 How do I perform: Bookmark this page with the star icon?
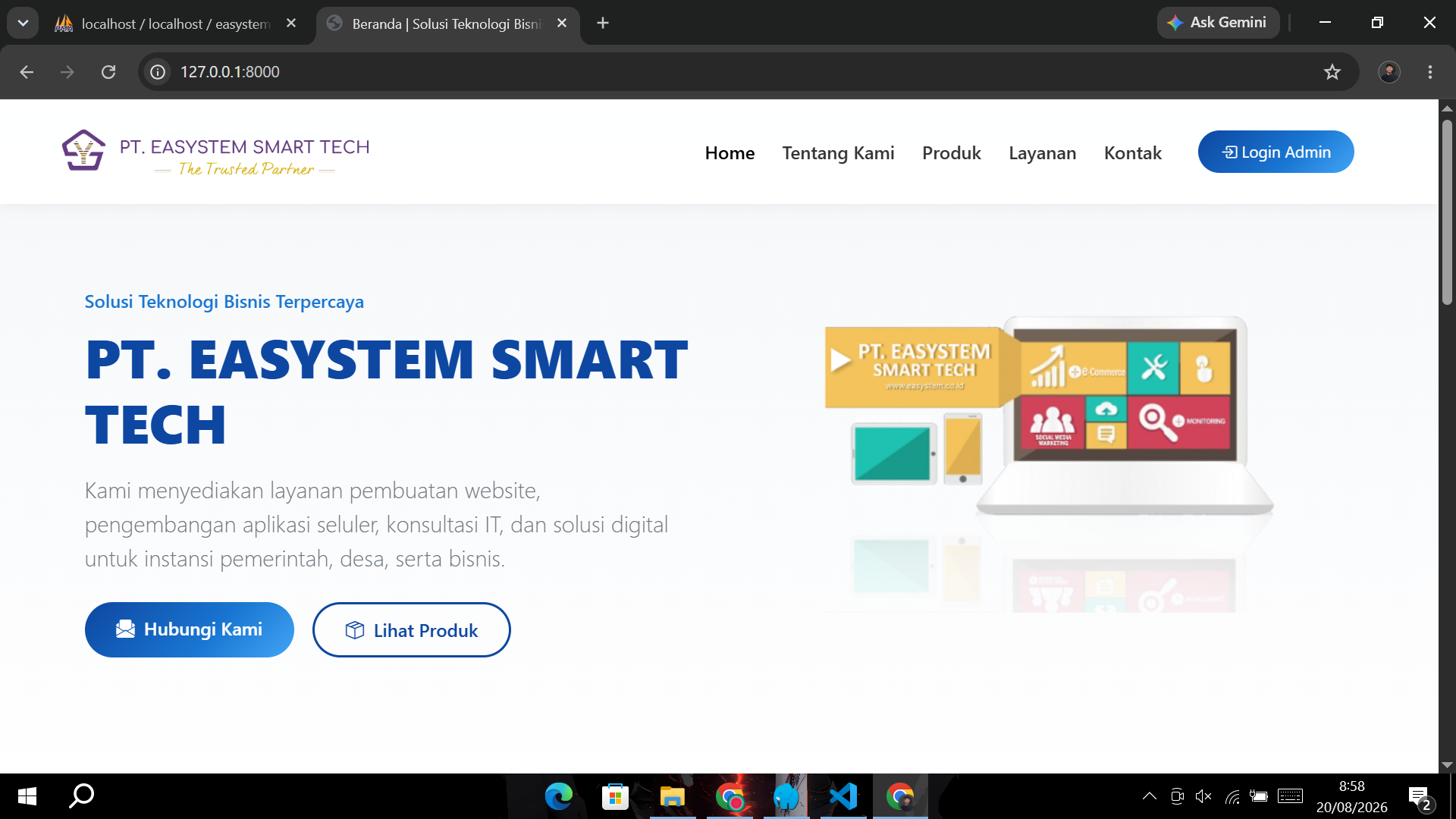[1332, 72]
